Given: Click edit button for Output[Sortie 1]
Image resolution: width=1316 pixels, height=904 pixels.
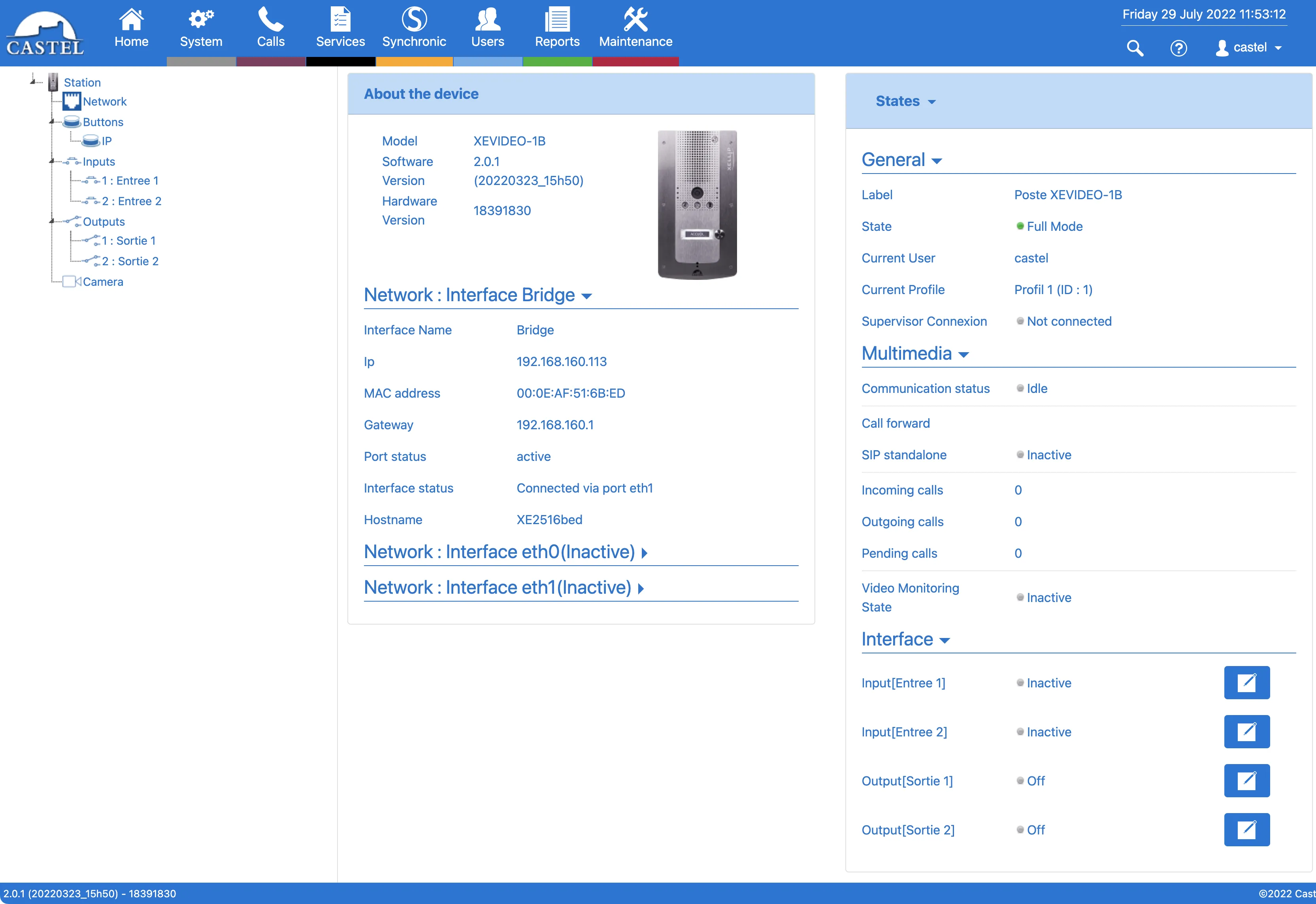Looking at the screenshot, I should 1246,781.
